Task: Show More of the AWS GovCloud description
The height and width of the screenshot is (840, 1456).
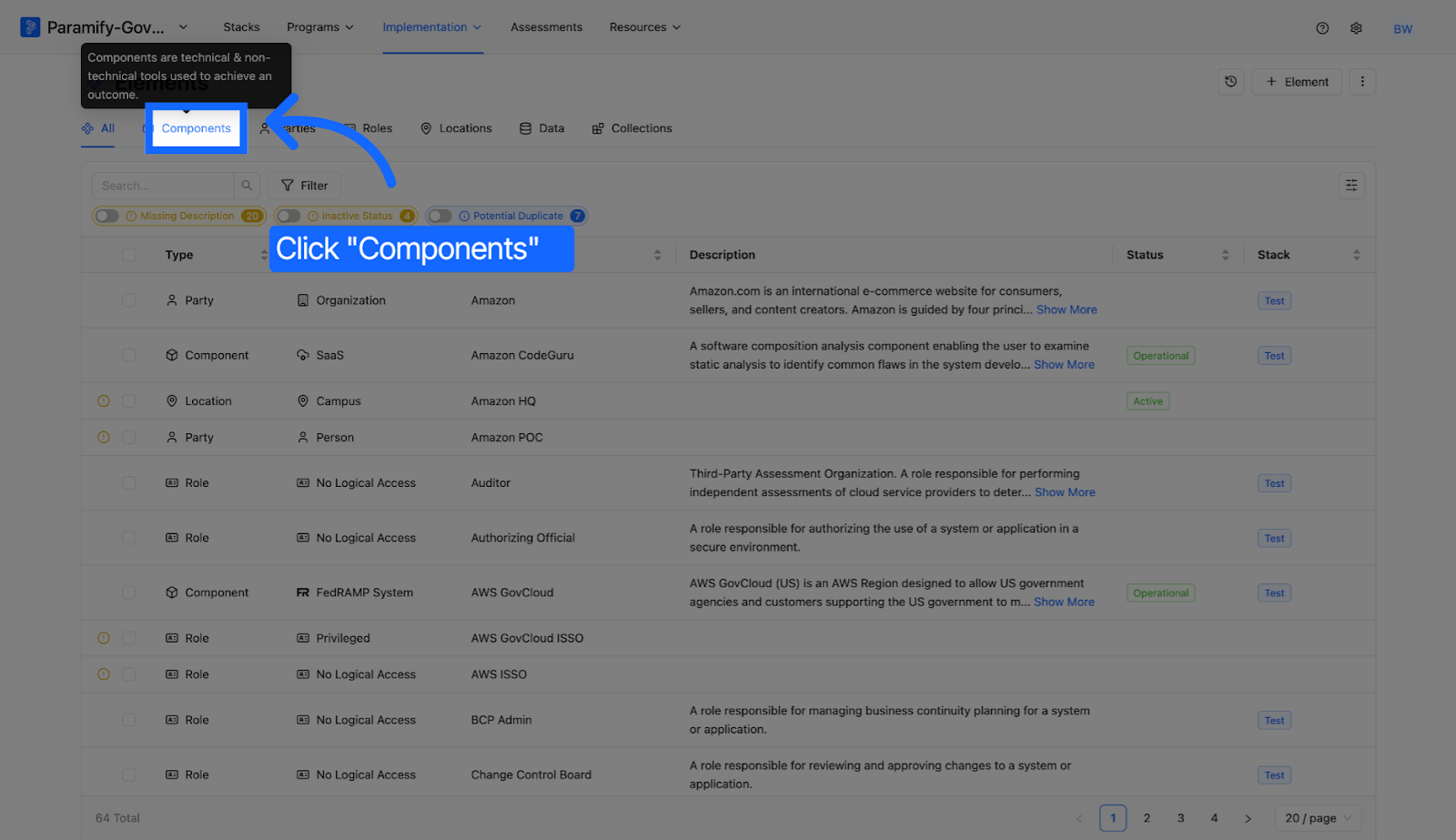Action: click(1064, 602)
